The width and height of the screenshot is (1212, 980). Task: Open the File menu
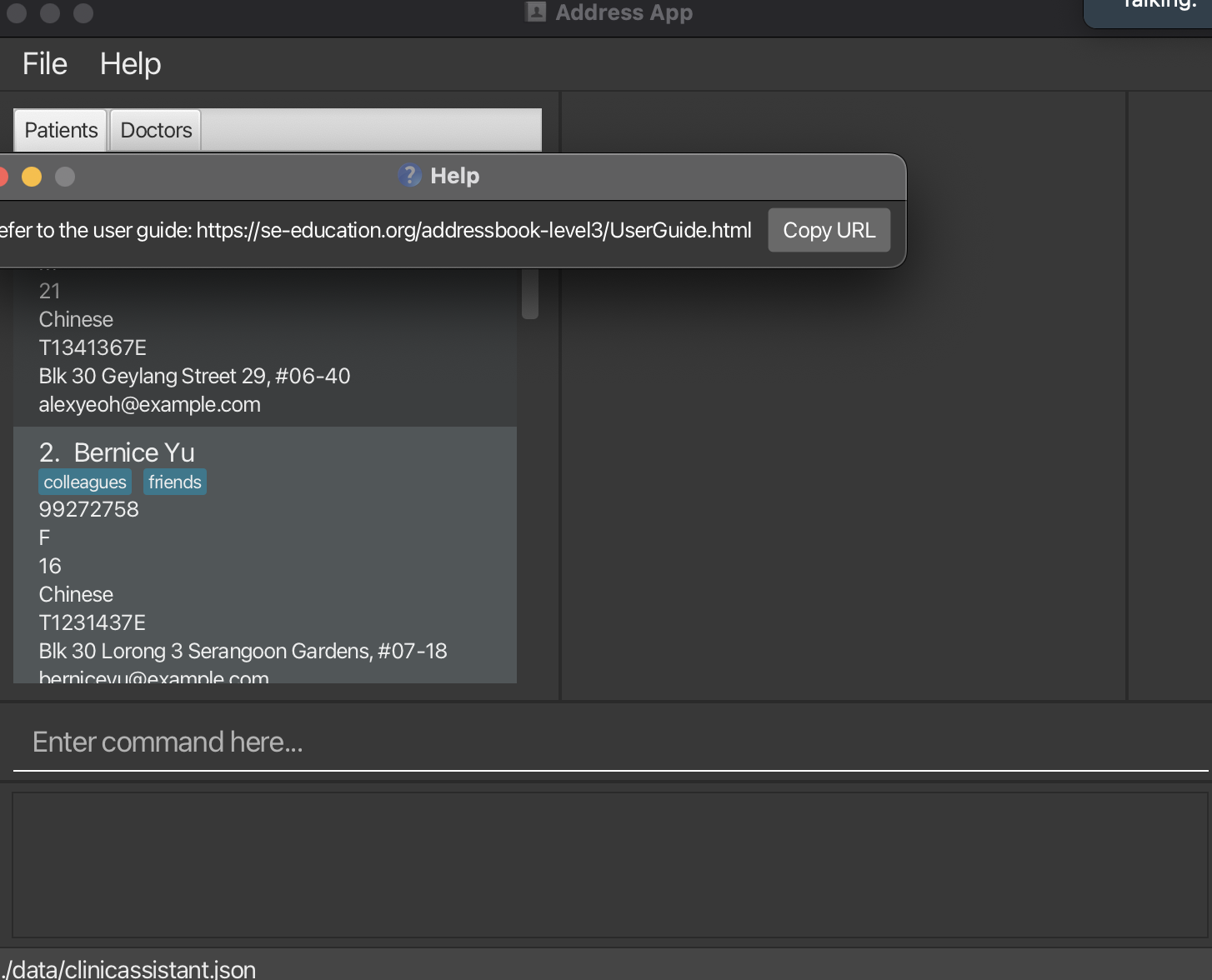(45, 64)
